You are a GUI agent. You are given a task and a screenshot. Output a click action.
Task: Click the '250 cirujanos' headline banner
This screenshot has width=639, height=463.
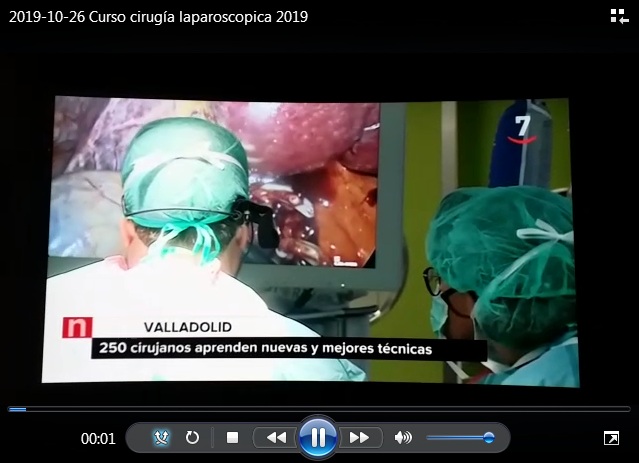point(262,350)
